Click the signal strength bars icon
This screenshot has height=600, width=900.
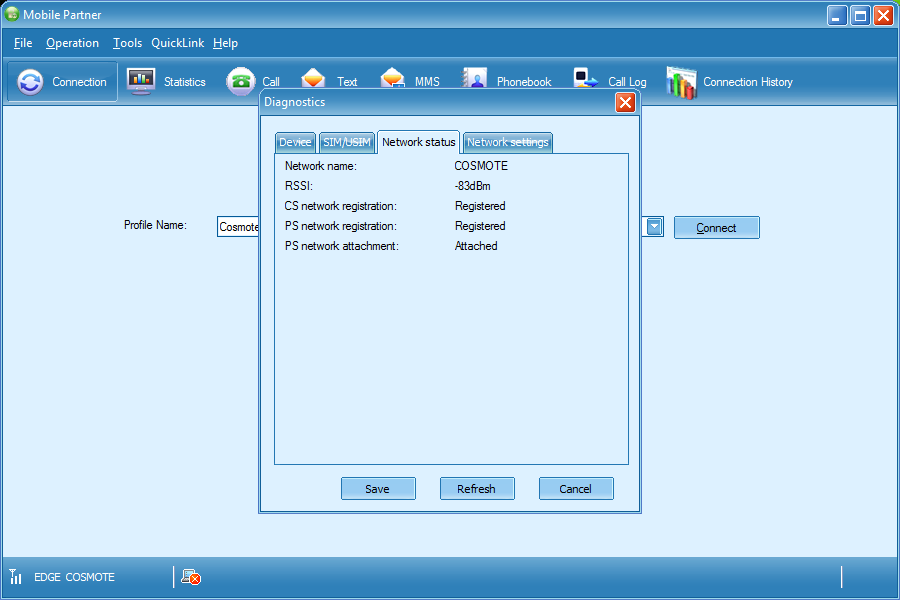tap(15, 576)
